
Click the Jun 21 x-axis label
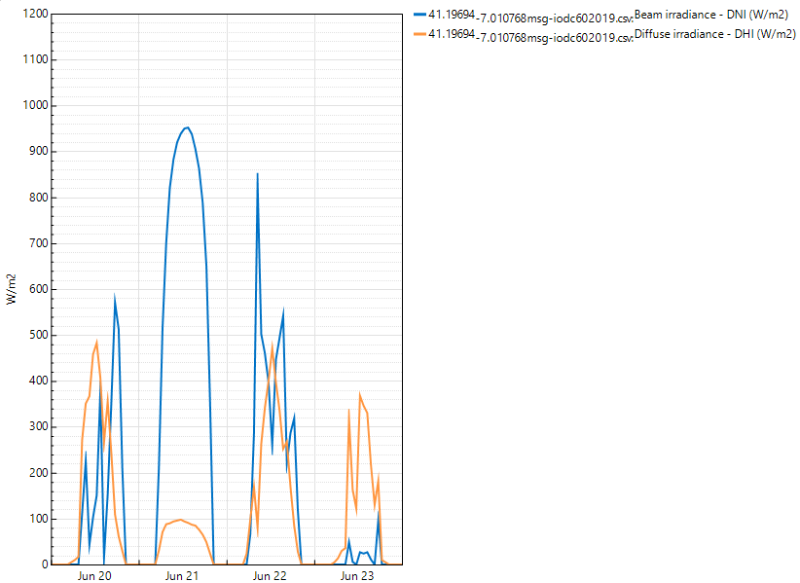pos(182,576)
